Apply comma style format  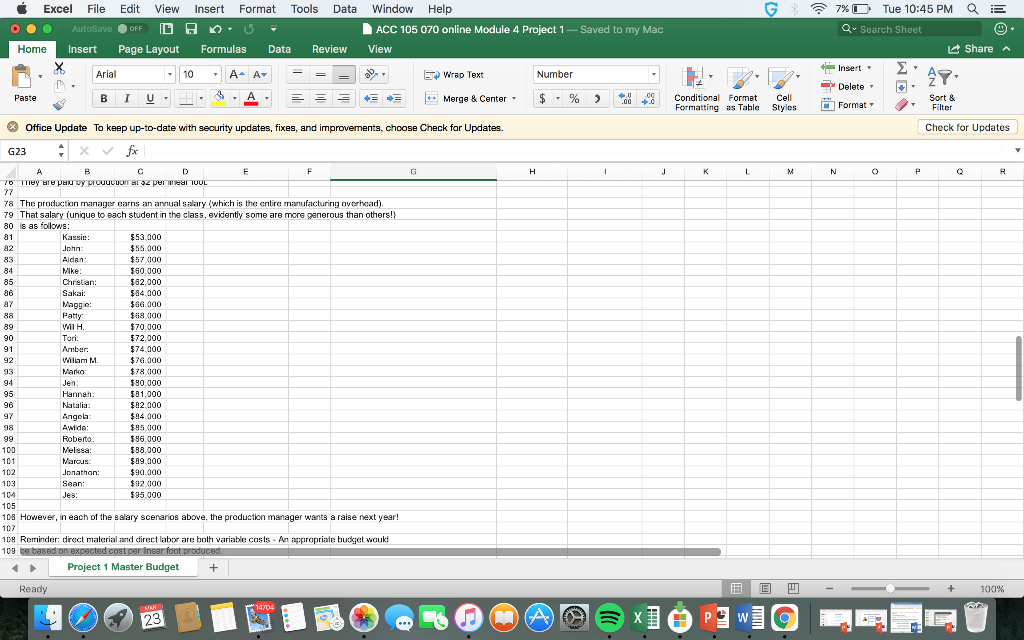pyautogui.click(x=597, y=99)
